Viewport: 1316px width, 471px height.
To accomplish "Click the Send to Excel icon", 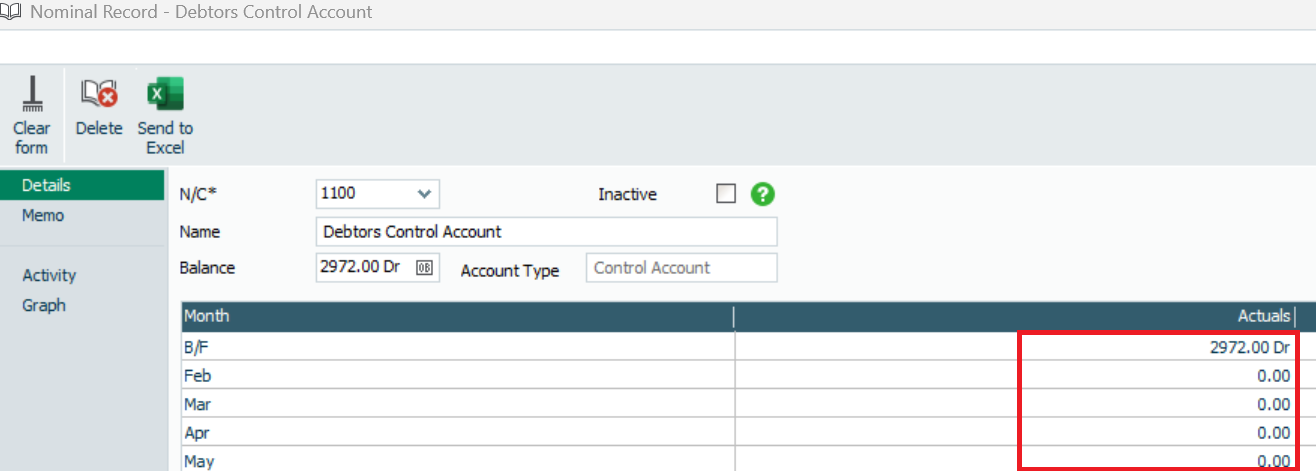I will pyautogui.click(x=165, y=96).
